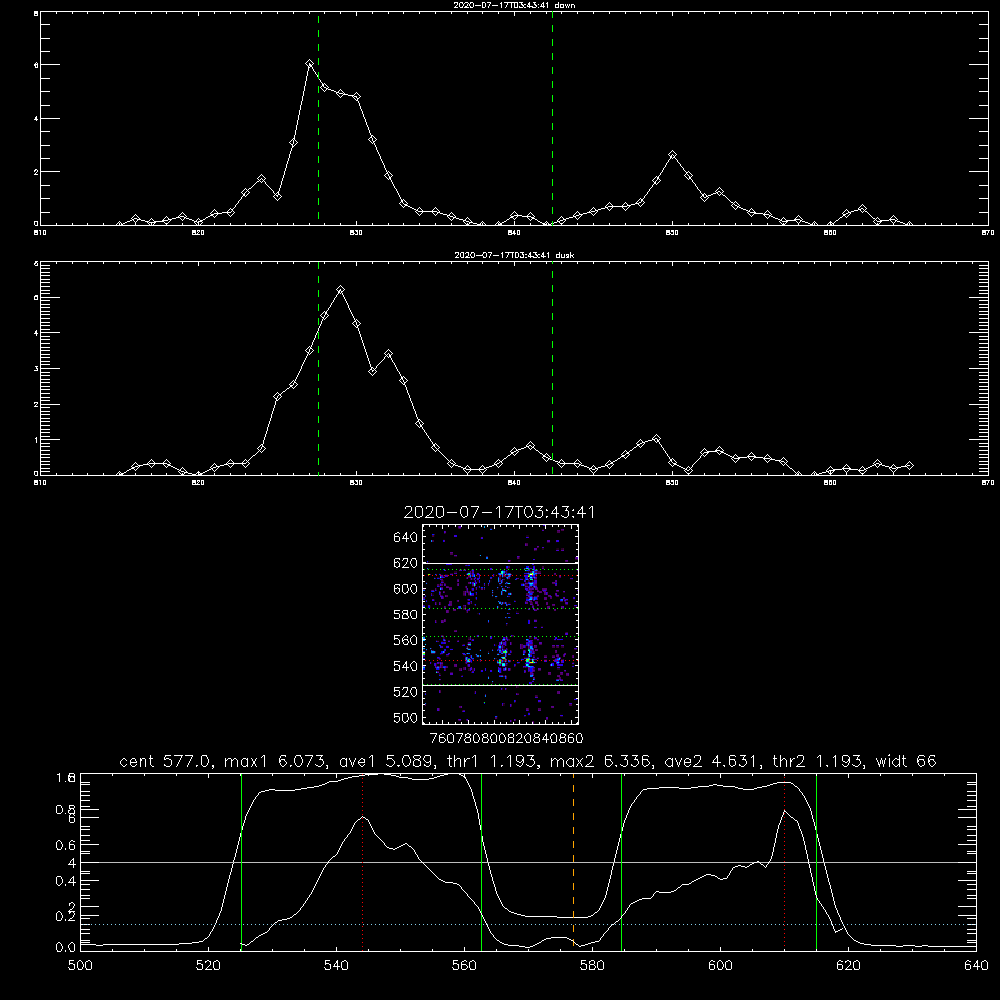
Task: Click the heatmap x-axis label string "760780800820840860"
Action: pos(507,739)
